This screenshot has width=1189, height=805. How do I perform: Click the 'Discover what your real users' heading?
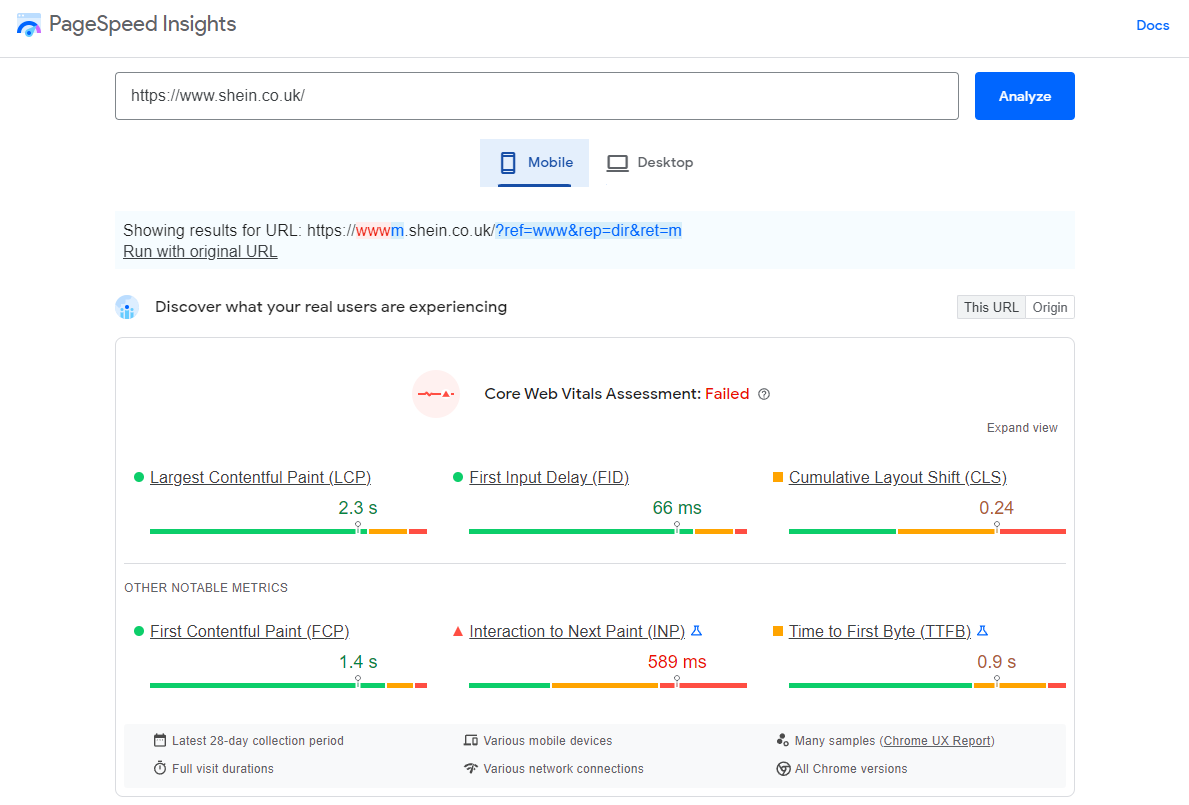(x=331, y=307)
